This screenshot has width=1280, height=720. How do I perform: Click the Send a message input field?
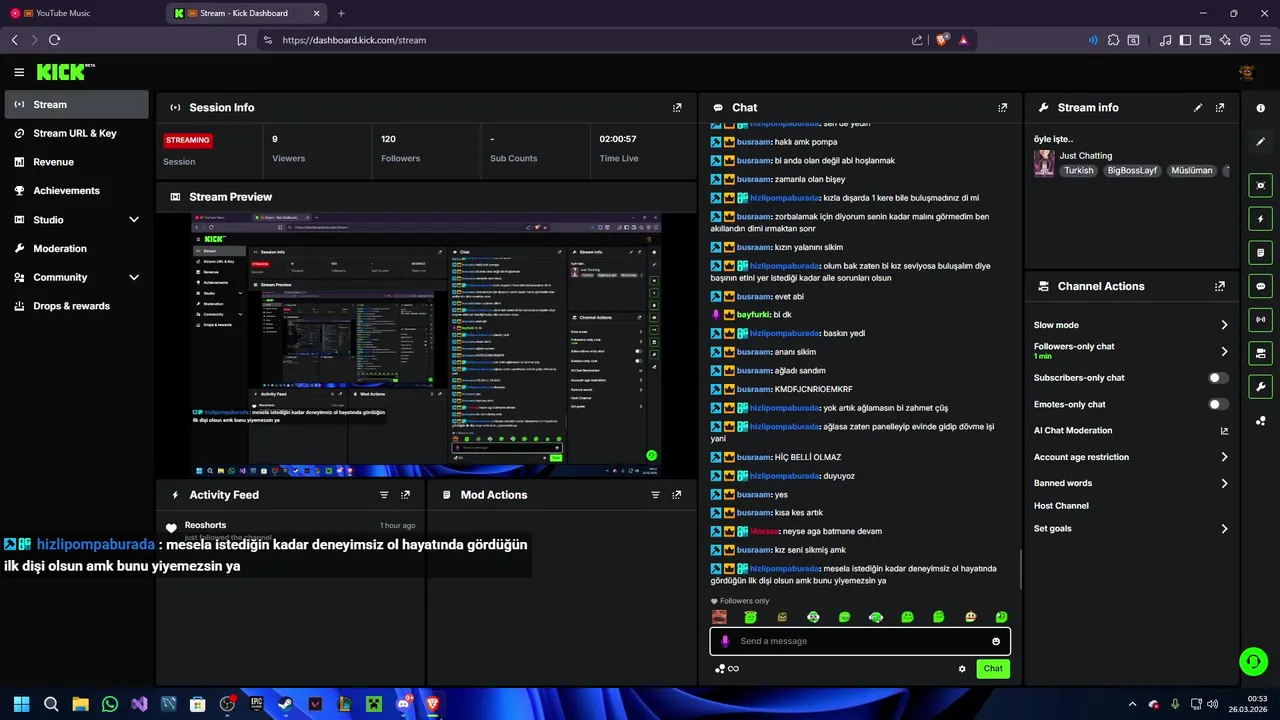click(x=860, y=641)
